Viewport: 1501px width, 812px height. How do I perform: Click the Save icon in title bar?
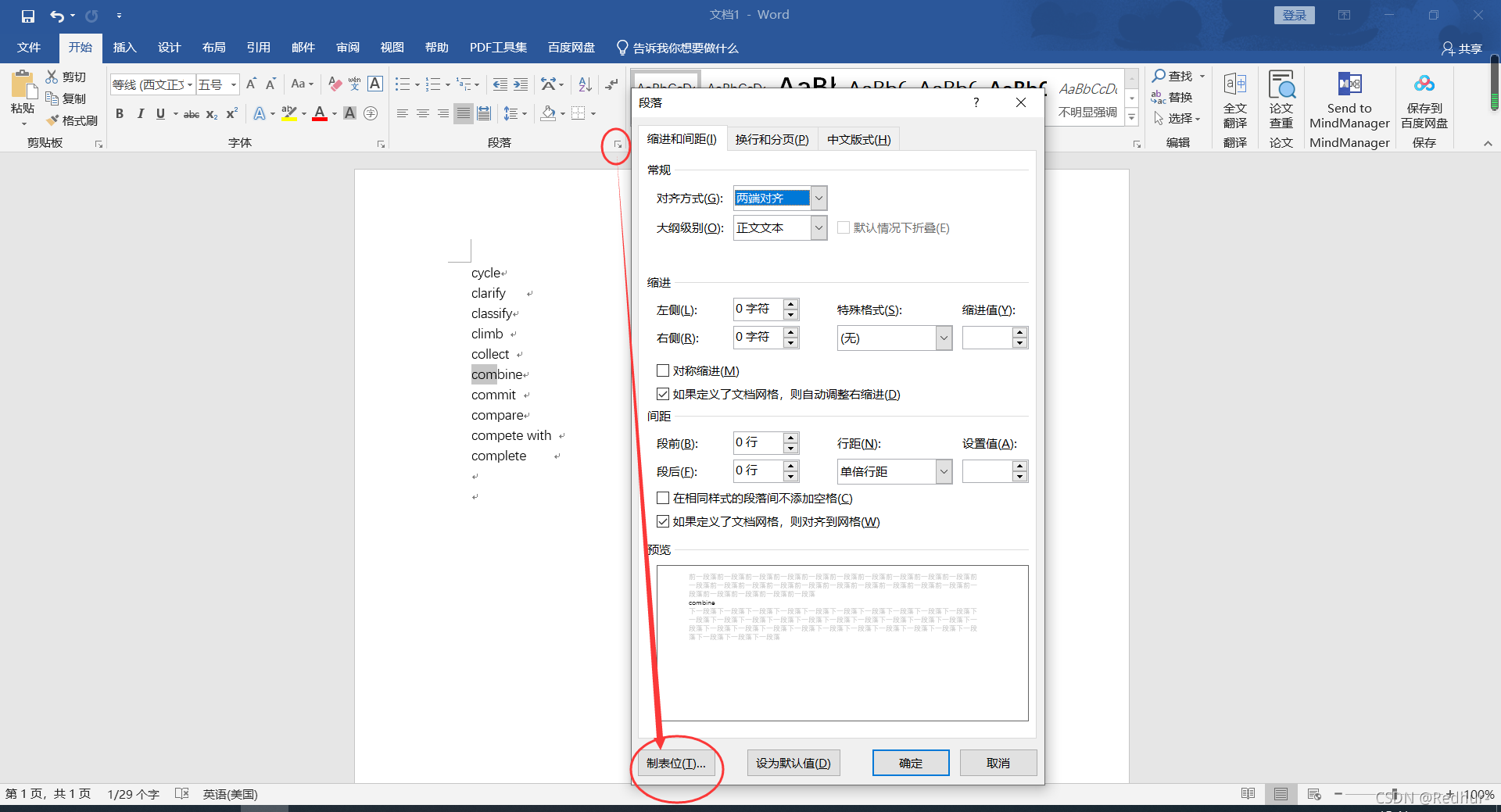(x=27, y=16)
